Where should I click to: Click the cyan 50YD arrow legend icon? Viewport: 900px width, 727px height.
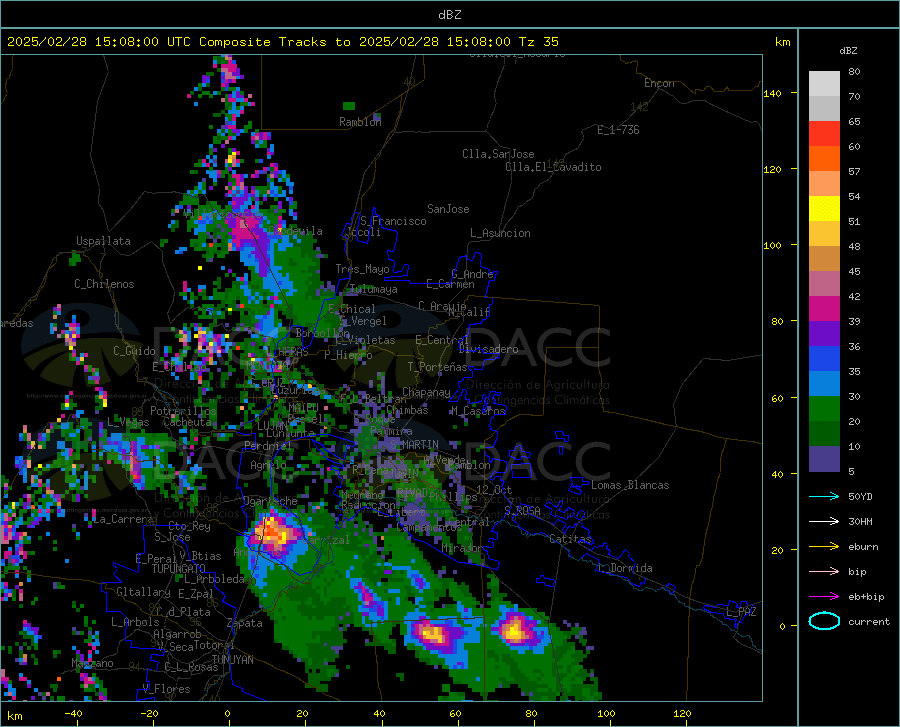(x=824, y=496)
